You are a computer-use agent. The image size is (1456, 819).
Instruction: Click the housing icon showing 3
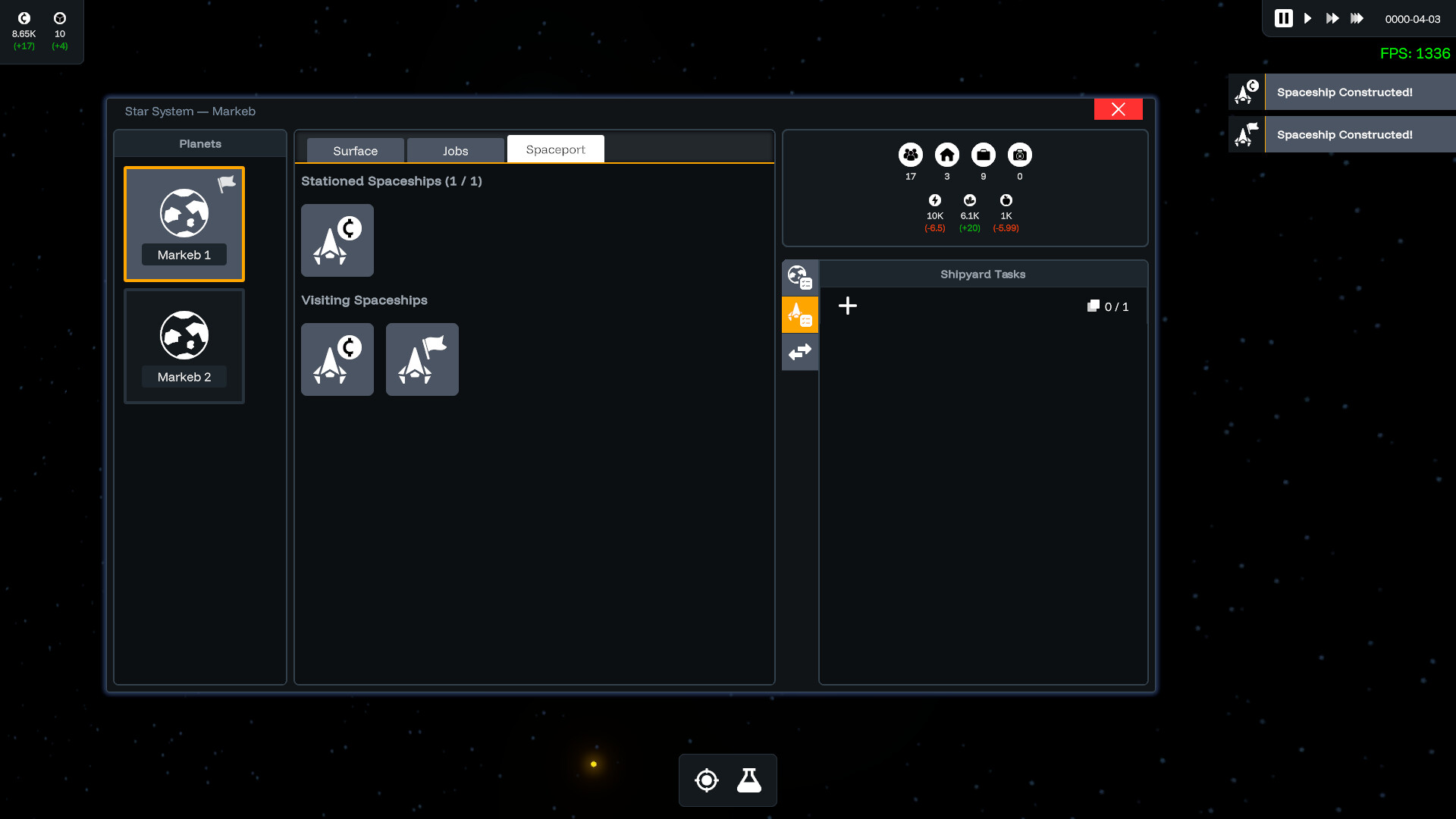[946, 155]
